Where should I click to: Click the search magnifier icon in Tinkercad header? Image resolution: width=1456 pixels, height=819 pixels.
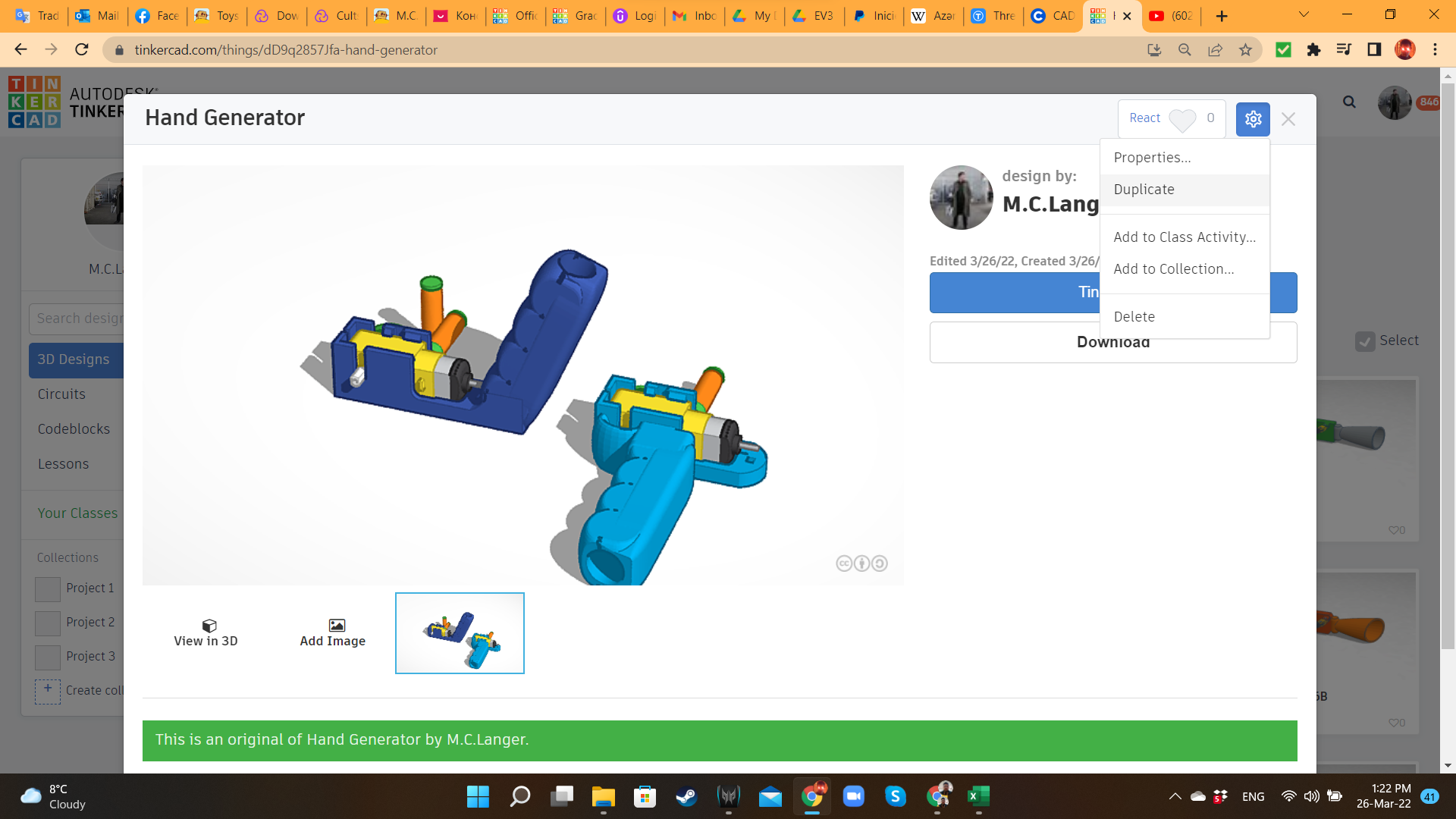point(1349,102)
